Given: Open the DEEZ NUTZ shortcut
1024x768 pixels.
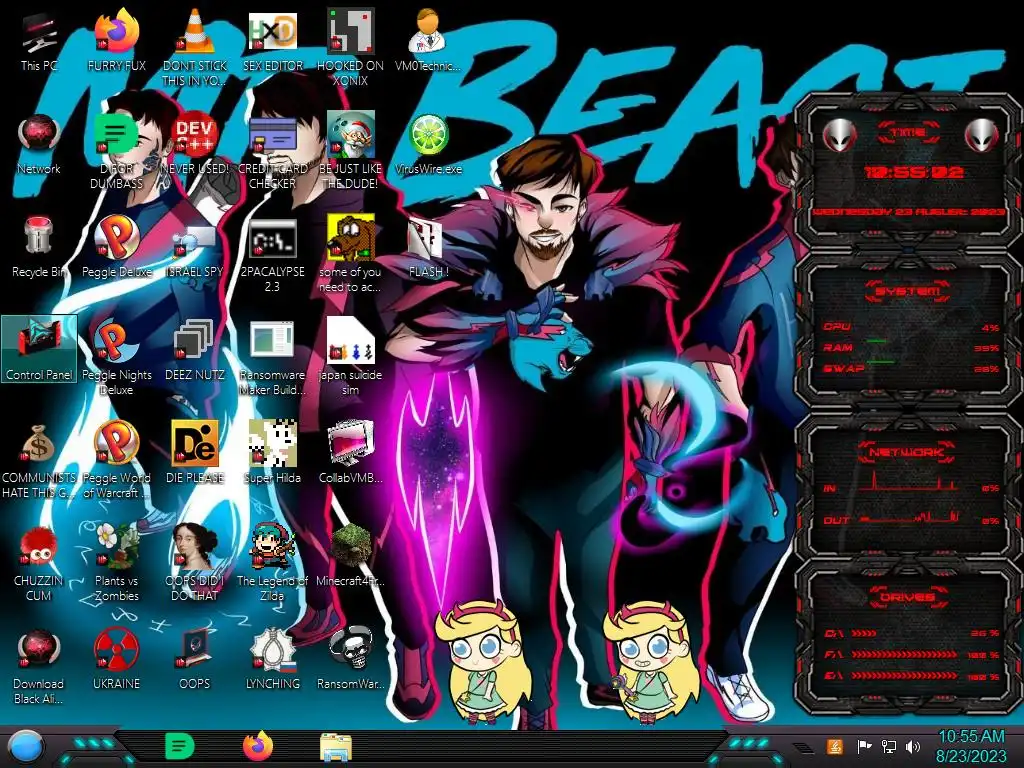Looking at the screenshot, I should click(x=195, y=351).
